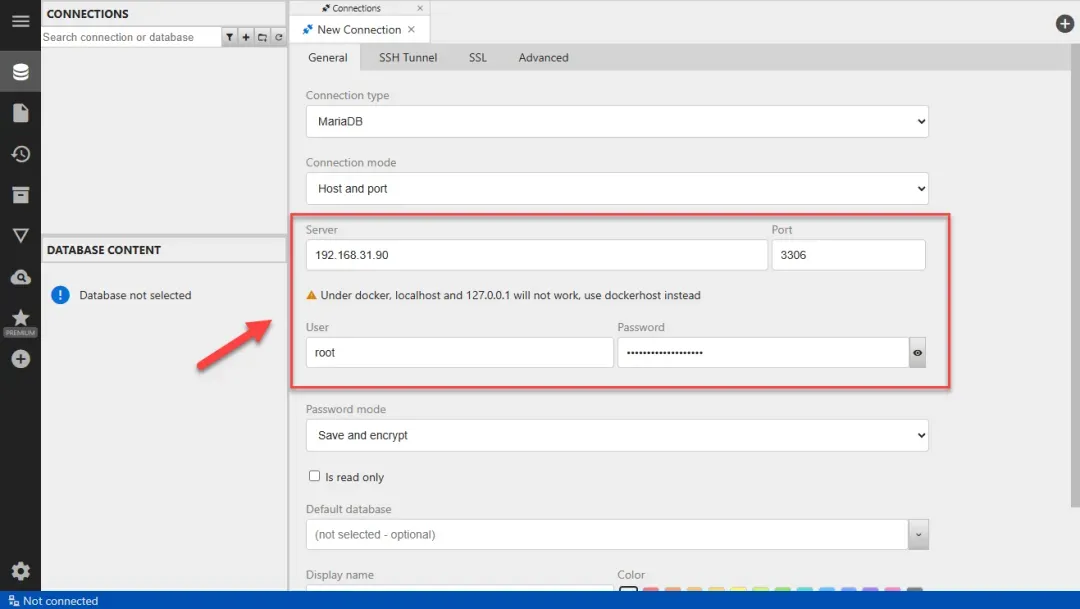This screenshot has height=609, width=1080.
Task: Open the archive sidebar icon
Action: point(21,195)
